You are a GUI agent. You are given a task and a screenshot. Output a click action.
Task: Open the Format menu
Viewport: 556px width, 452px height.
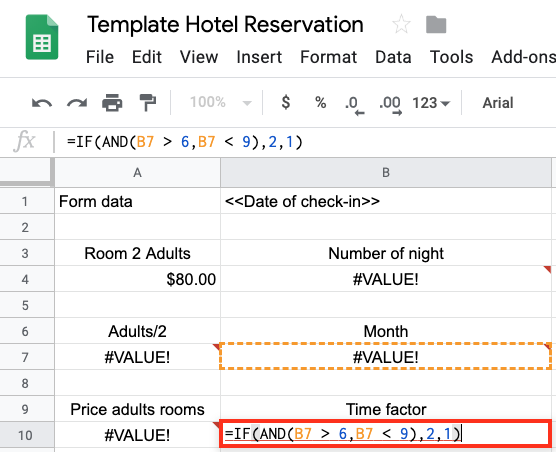pyautogui.click(x=328, y=57)
